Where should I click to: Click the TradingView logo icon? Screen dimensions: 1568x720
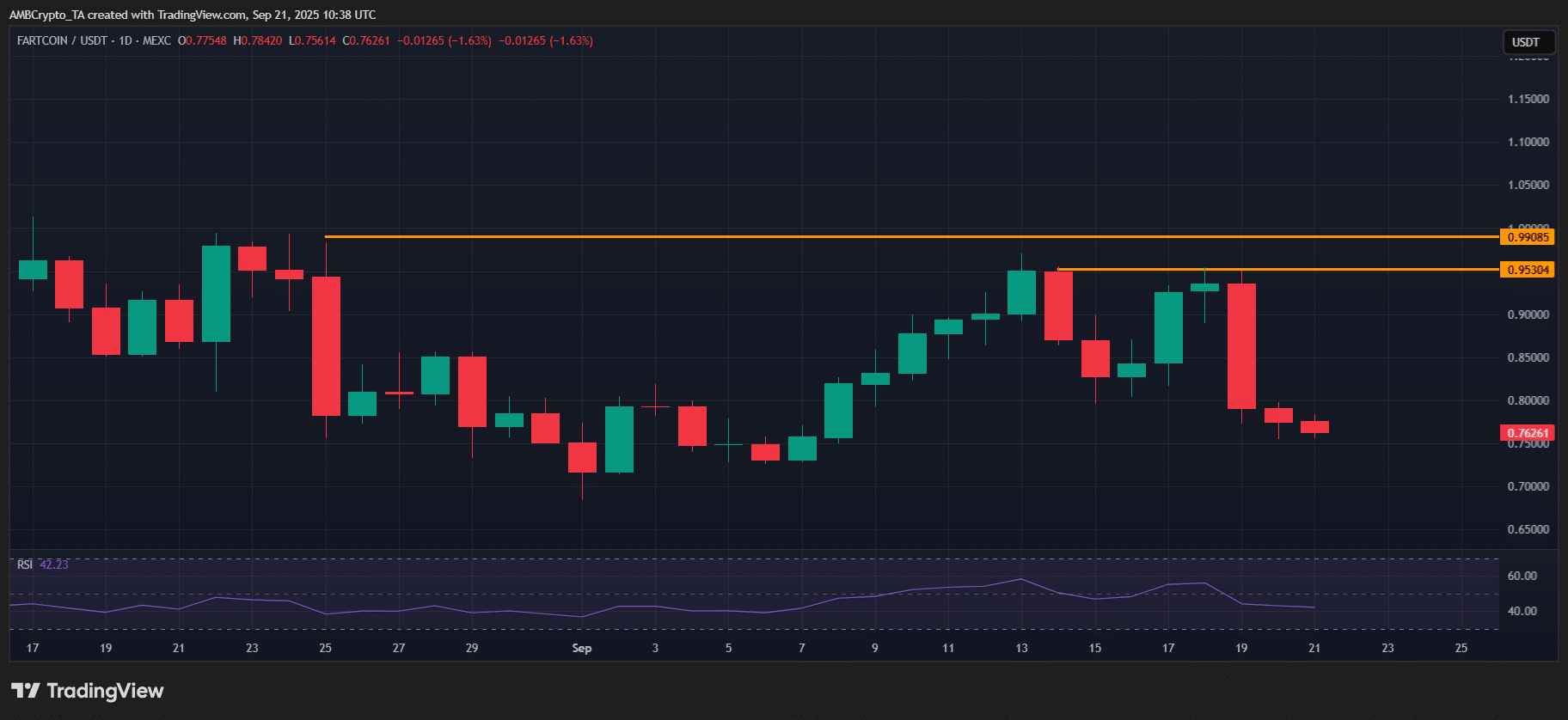[x=26, y=691]
